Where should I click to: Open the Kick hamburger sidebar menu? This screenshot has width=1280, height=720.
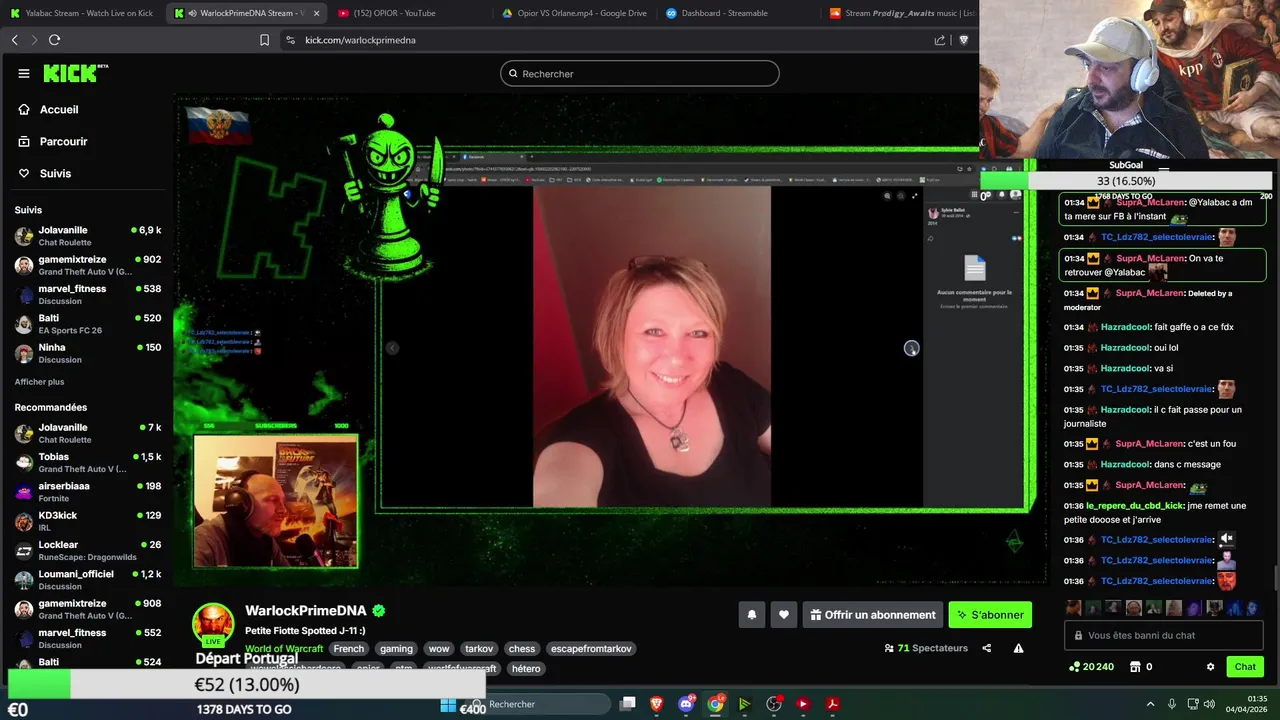[x=24, y=73]
